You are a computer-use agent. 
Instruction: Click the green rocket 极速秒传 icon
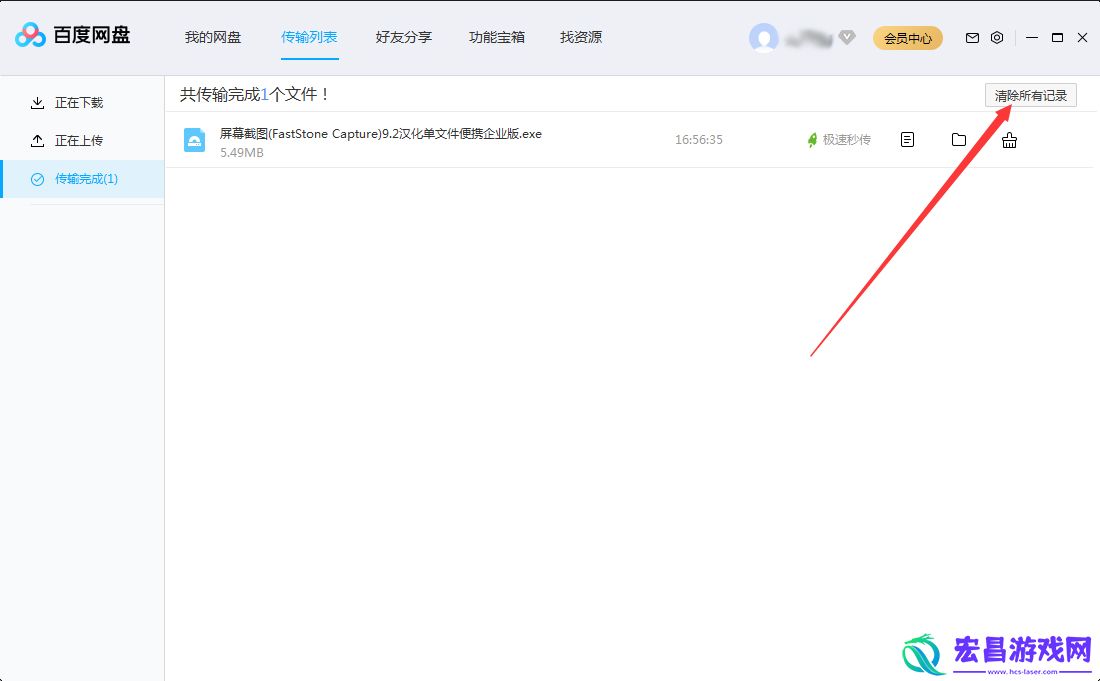[x=812, y=140]
